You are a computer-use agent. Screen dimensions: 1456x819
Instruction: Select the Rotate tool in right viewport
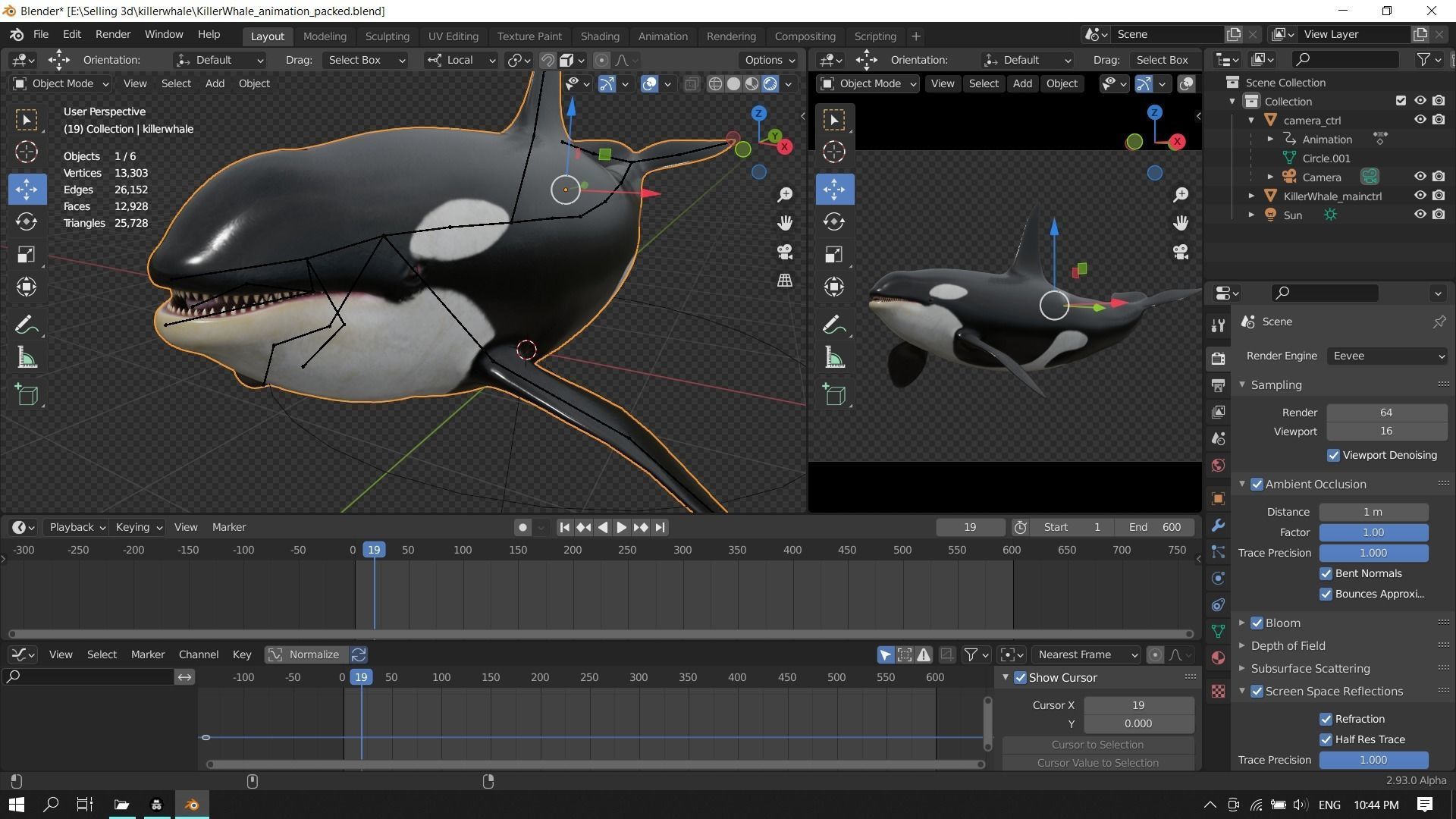834,221
